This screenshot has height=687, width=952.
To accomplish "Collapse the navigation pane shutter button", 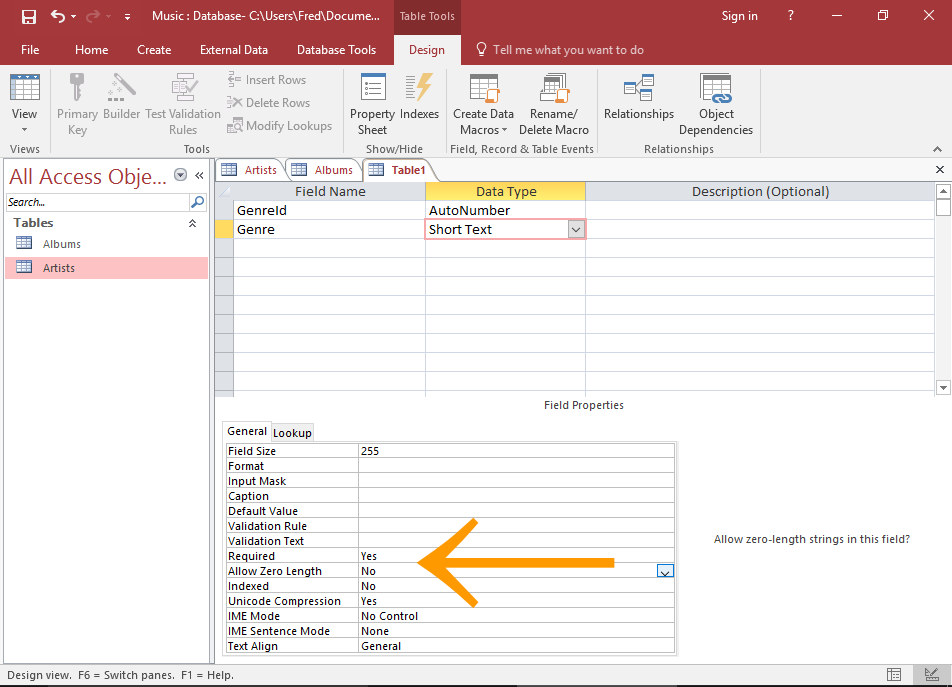I will click(x=199, y=175).
